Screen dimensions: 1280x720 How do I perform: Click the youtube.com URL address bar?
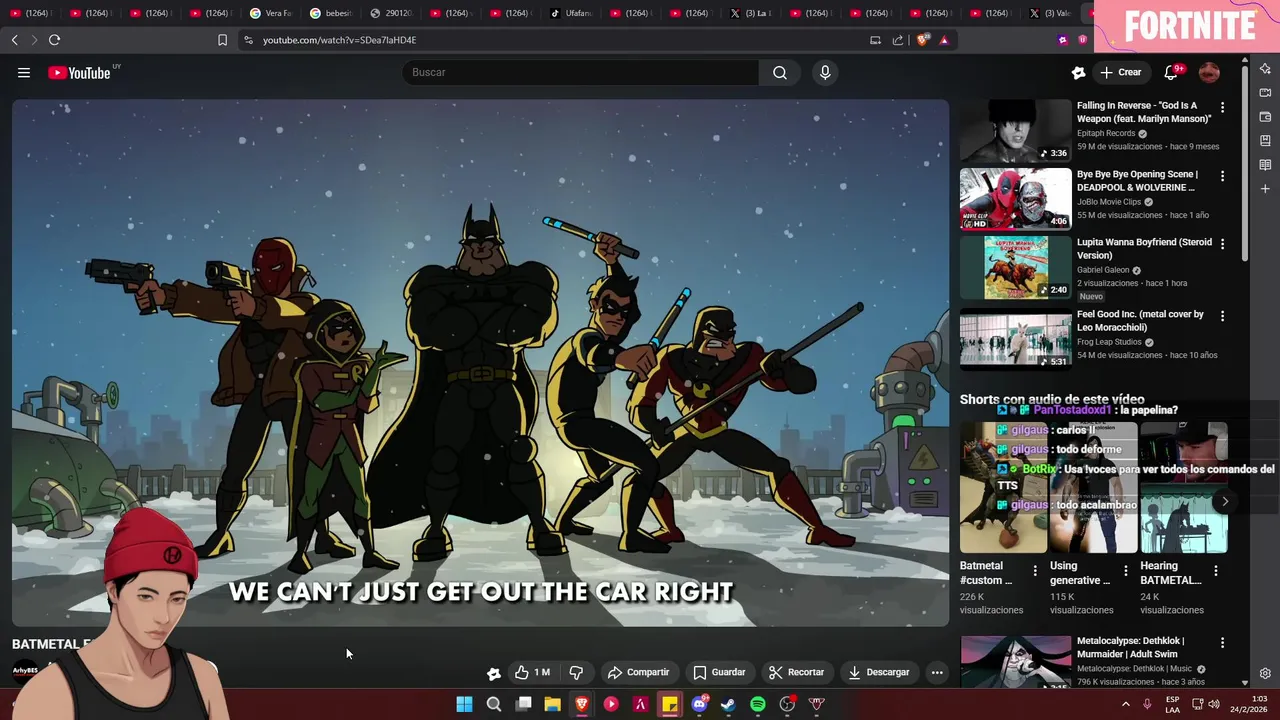(339, 40)
